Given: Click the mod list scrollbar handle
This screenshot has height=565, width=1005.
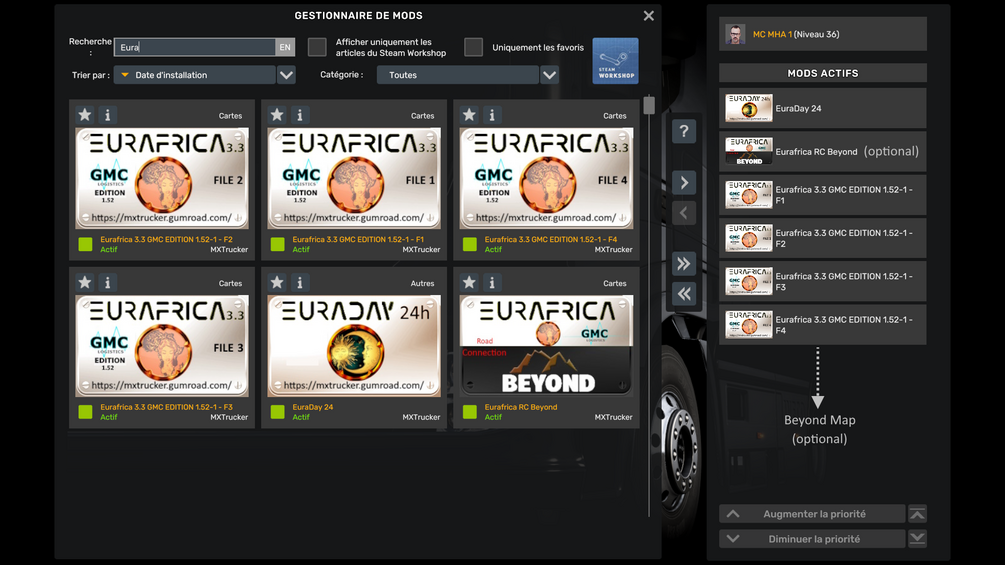Looking at the screenshot, I should pyautogui.click(x=649, y=105).
